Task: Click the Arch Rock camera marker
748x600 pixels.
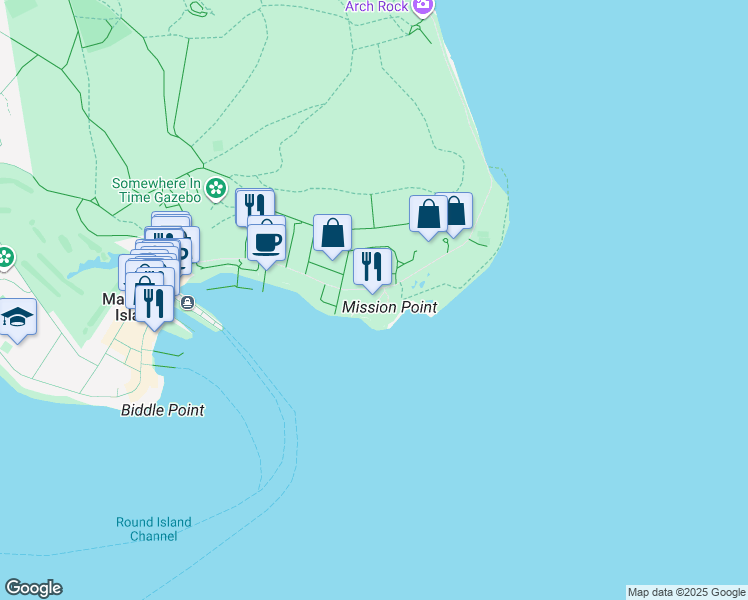Action: [423, 7]
